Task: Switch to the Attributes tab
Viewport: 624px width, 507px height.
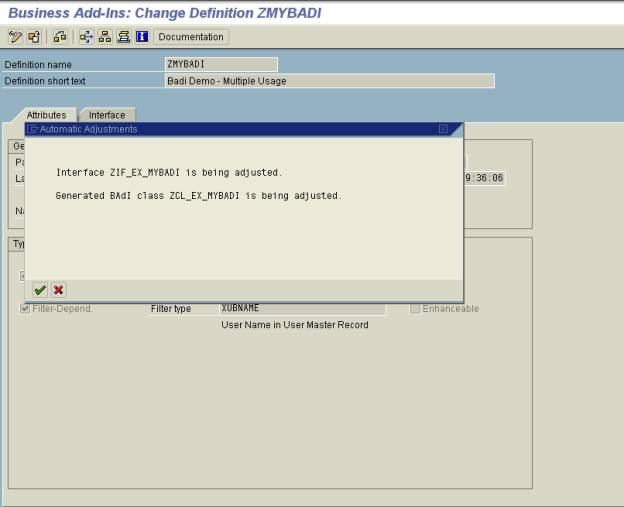Action: click(46, 115)
